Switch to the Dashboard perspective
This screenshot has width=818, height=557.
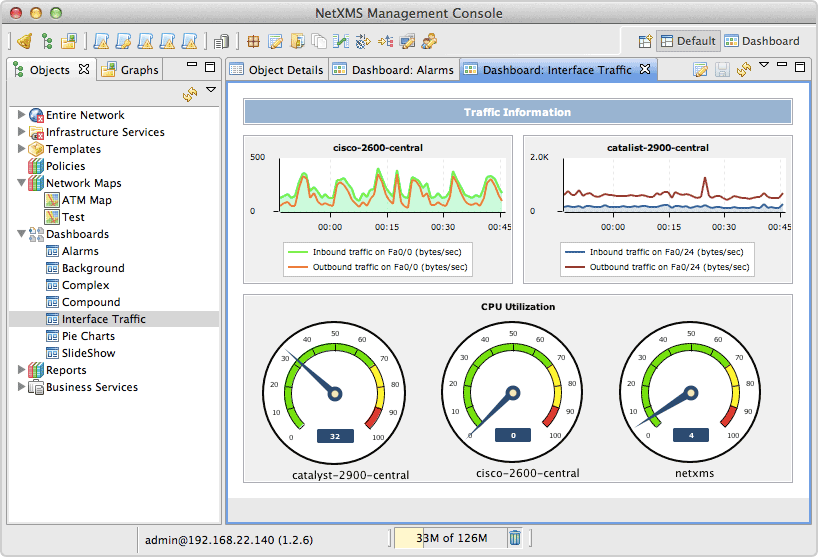(762, 41)
